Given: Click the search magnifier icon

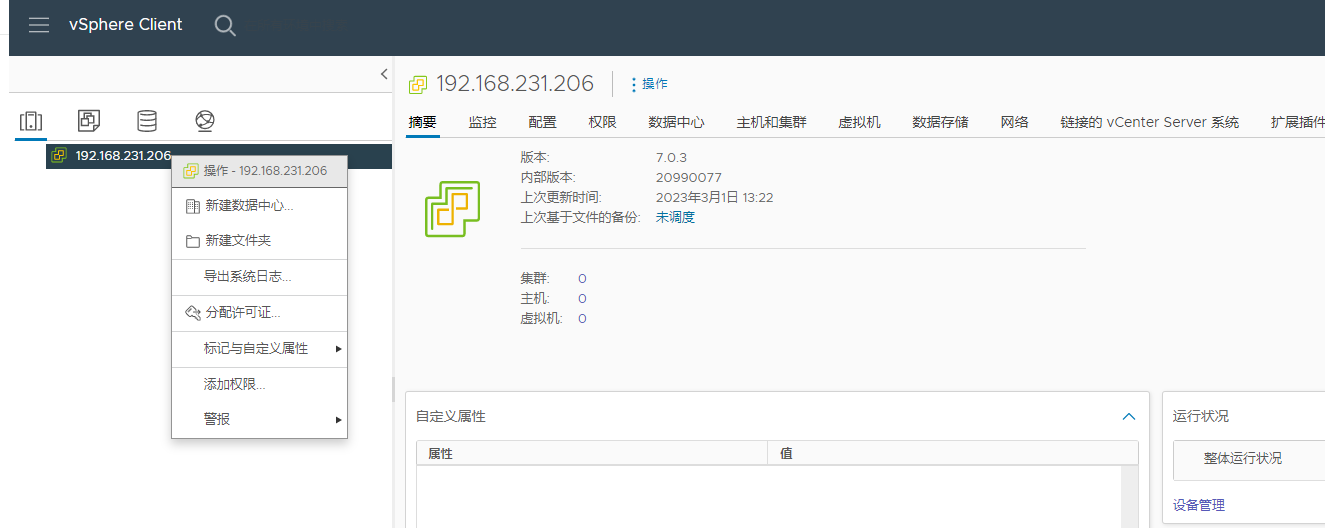Looking at the screenshot, I should click(225, 26).
